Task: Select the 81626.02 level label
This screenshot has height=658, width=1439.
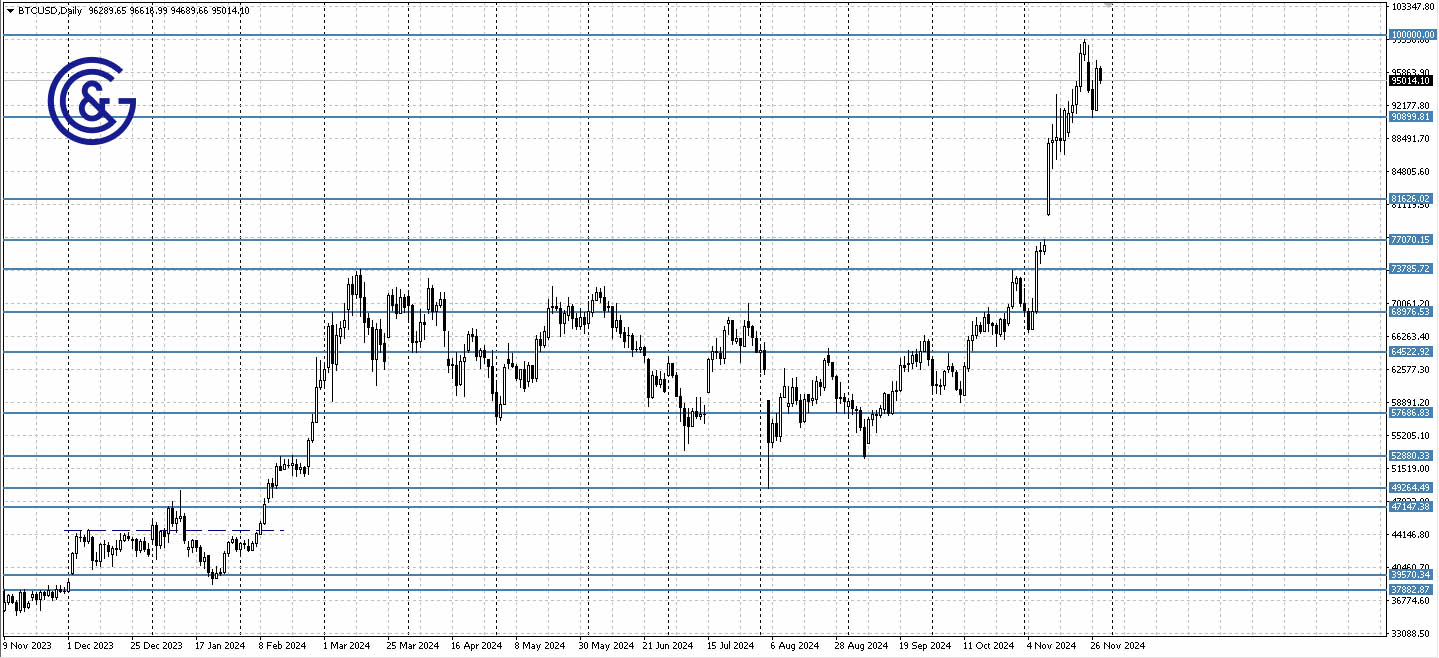Action: pyautogui.click(x=1411, y=199)
